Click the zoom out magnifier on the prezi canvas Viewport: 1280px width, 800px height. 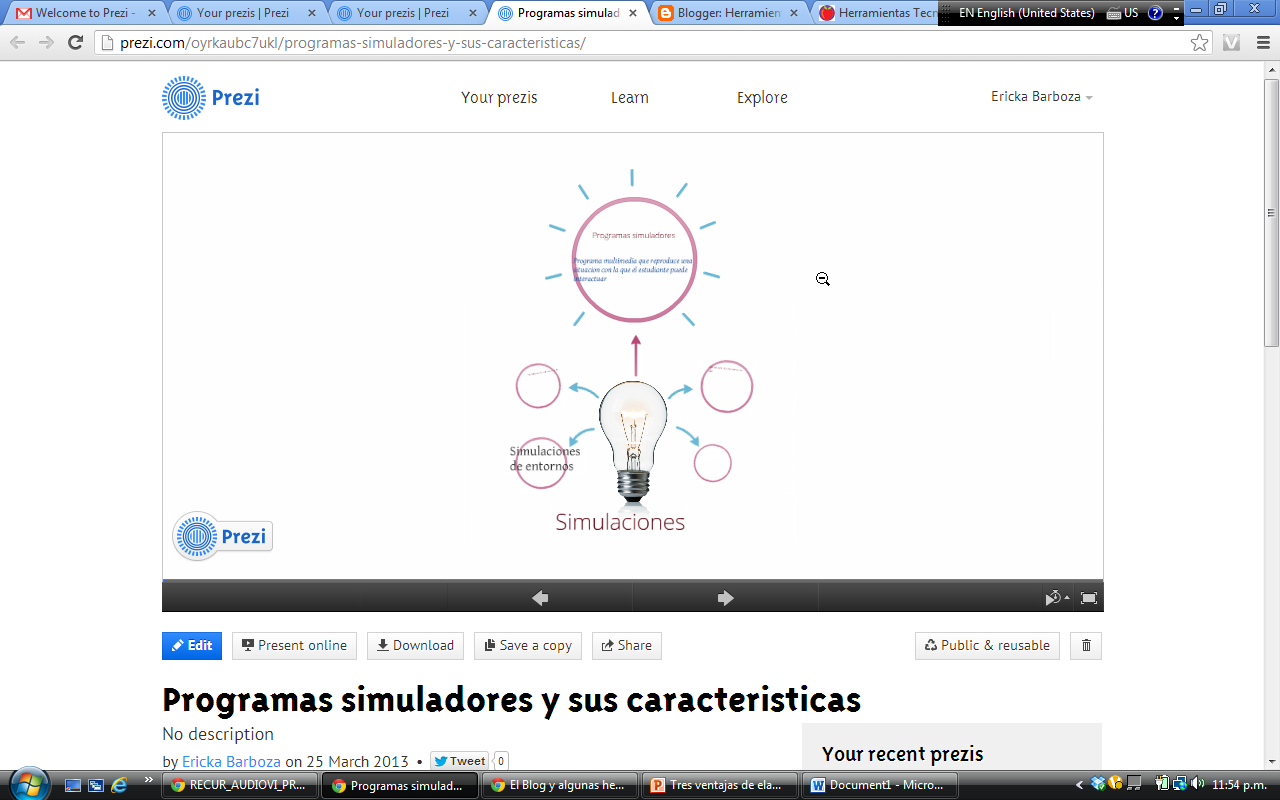[822, 280]
